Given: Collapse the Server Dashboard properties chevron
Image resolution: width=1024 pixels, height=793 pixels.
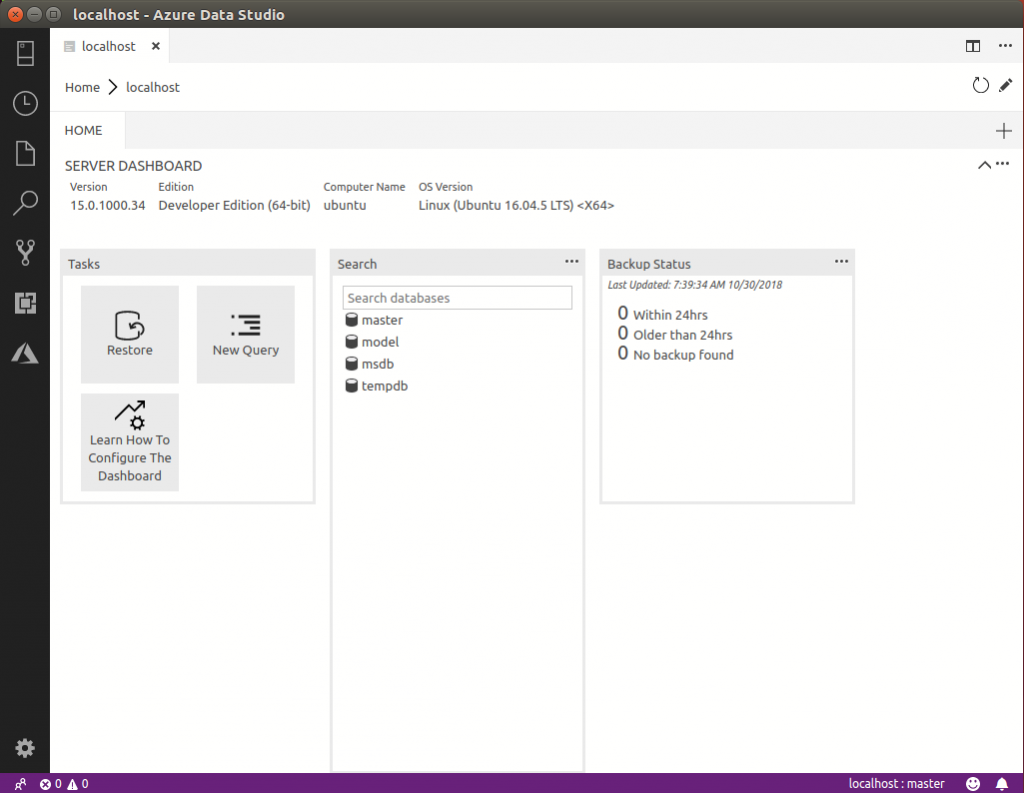Looking at the screenshot, I should click(x=984, y=165).
